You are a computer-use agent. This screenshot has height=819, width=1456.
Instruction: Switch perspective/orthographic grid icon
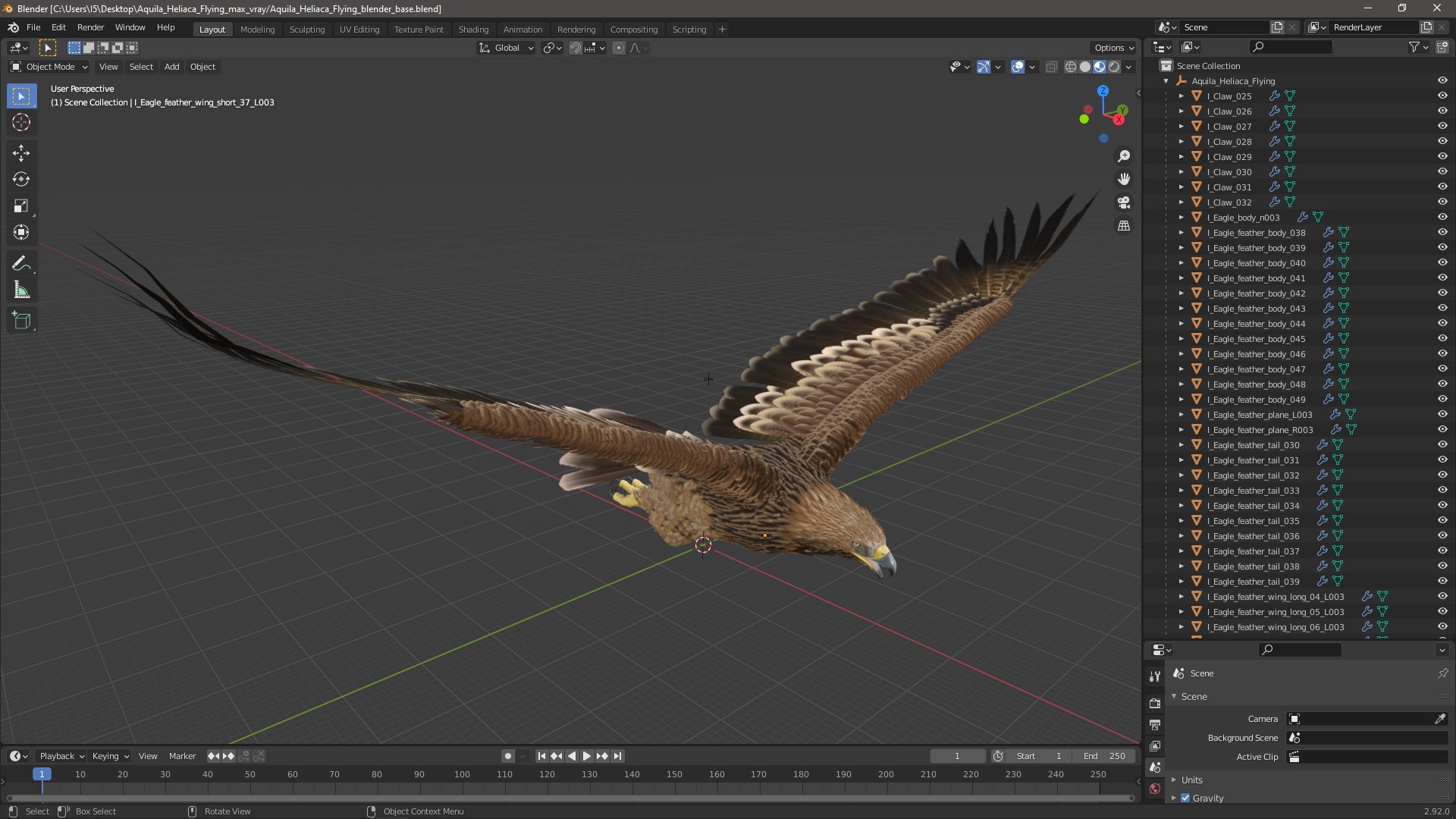click(1124, 226)
